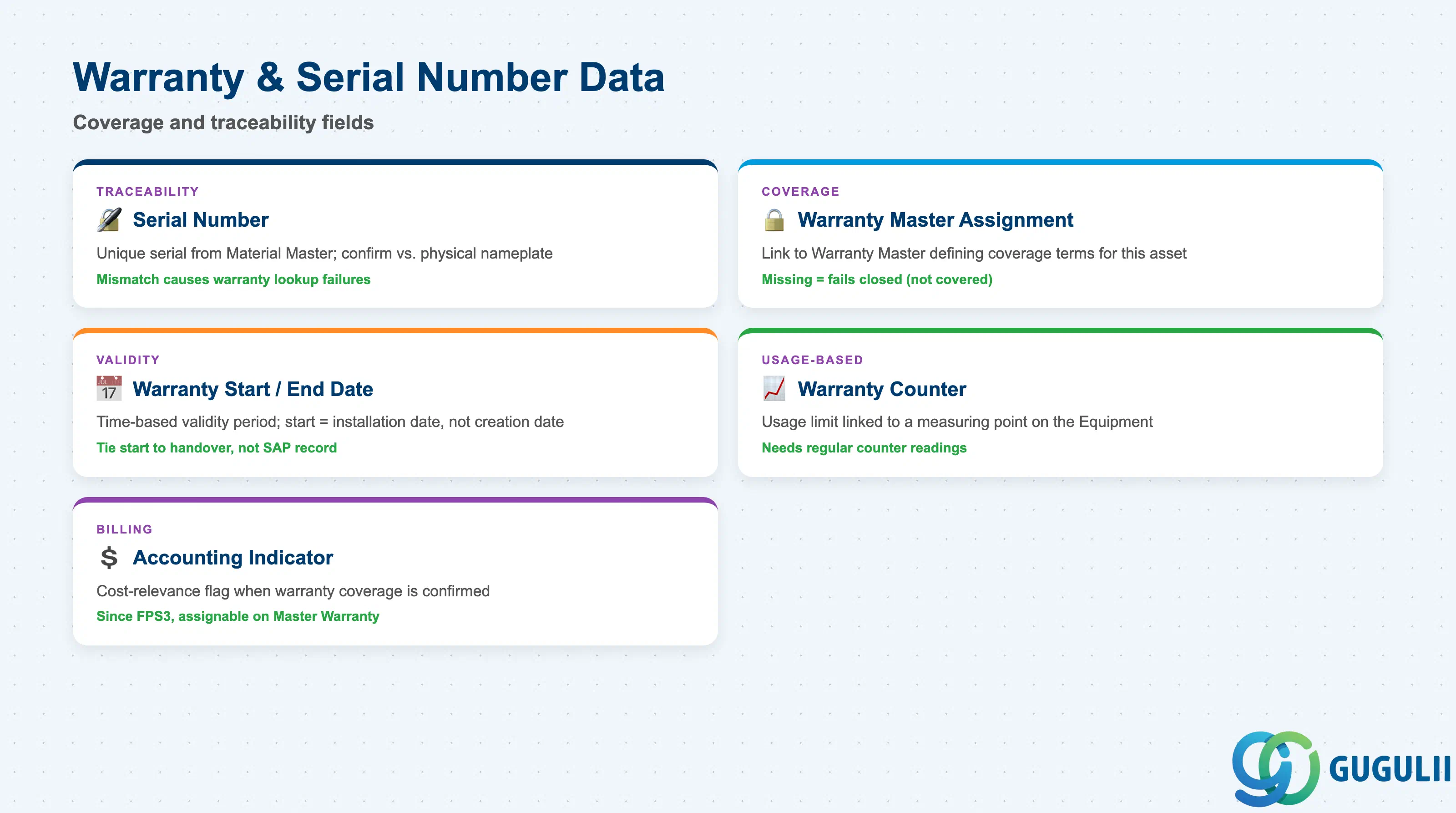
Task: Select the Accounting Indicator heading
Action: click(x=233, y=558)
